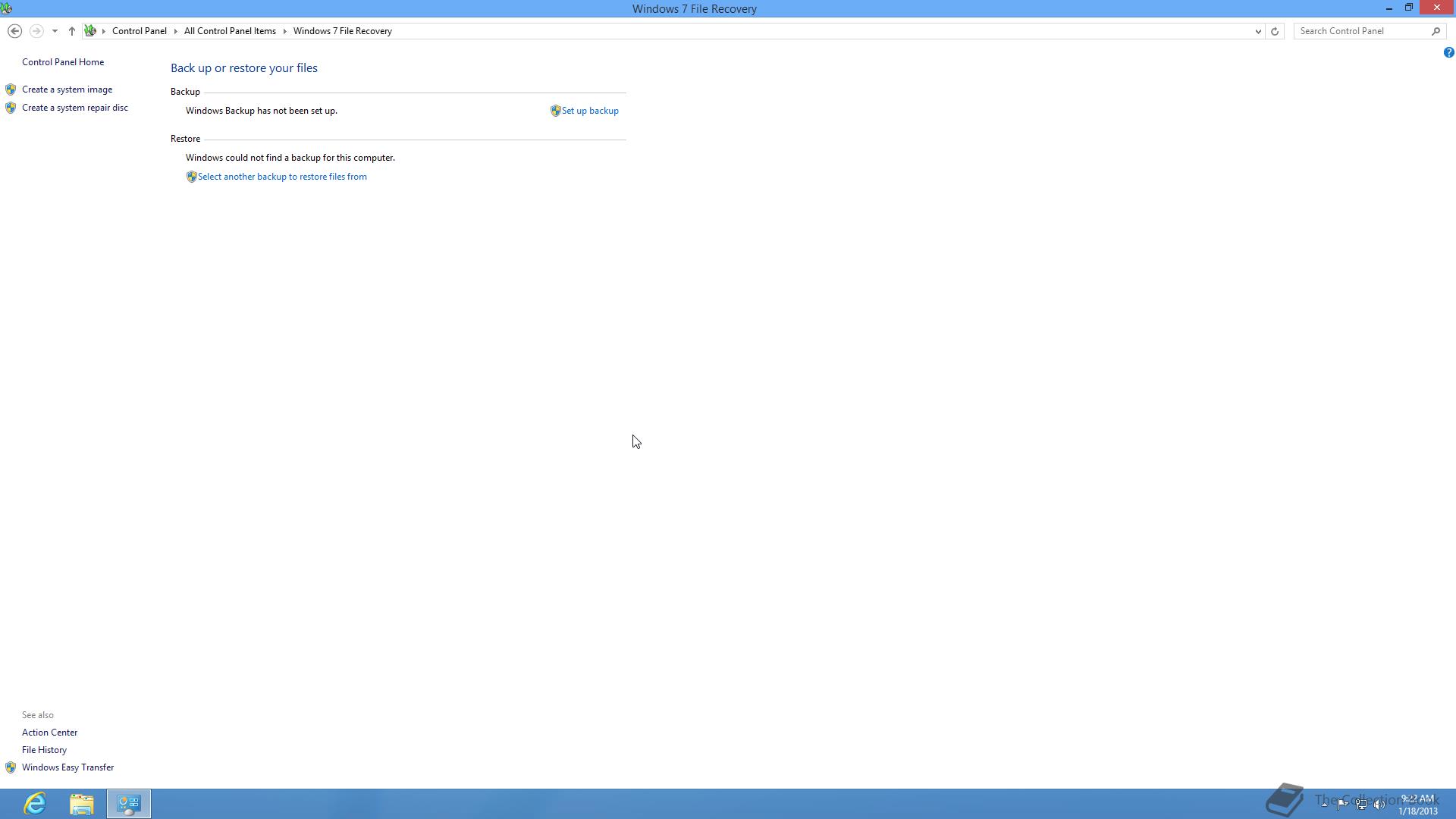Image resolution: width=1456 pixels, height=819 pixels.
Task: Open Create a system repair disc
Action: point(75,108)
